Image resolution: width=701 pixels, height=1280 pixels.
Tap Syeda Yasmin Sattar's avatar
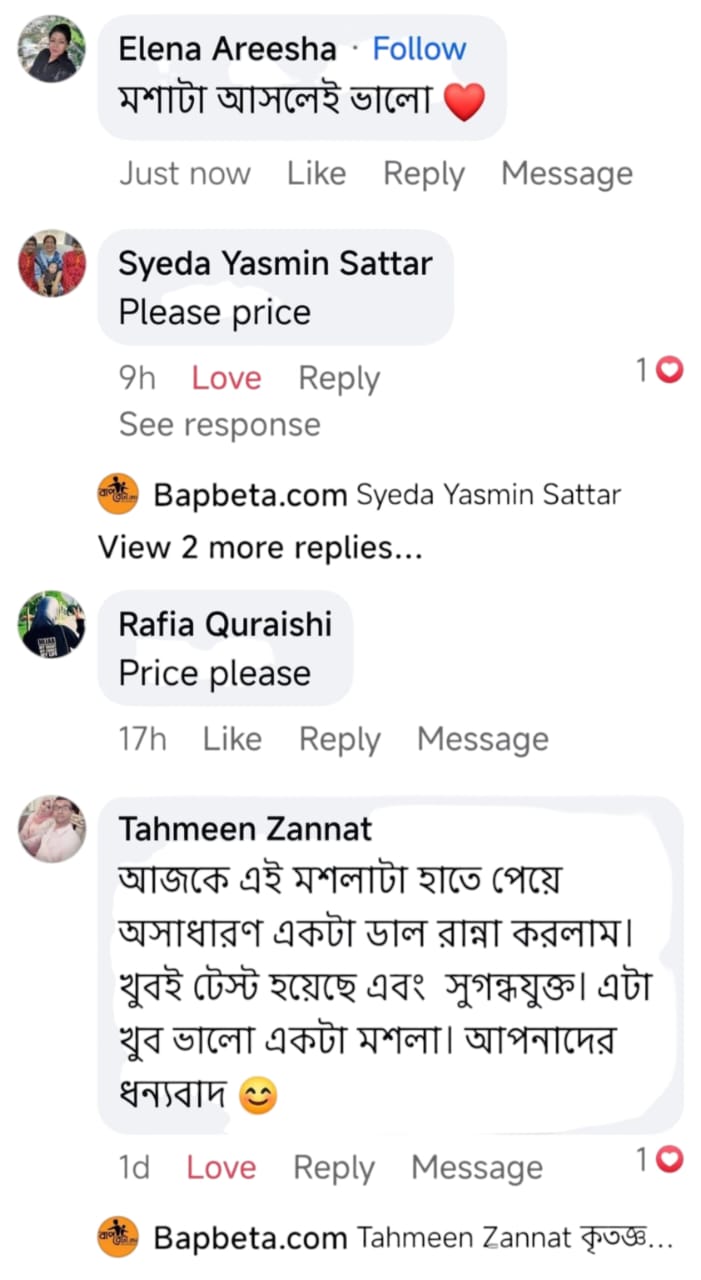point(51,264)
